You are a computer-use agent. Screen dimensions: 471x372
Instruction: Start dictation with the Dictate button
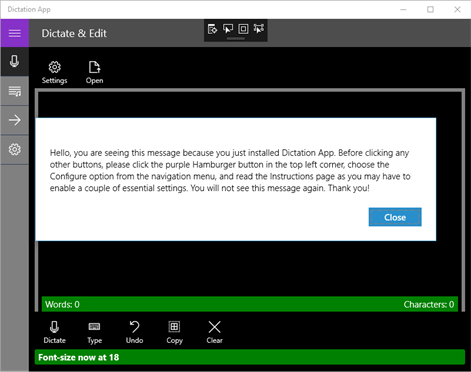coord(54,332)
